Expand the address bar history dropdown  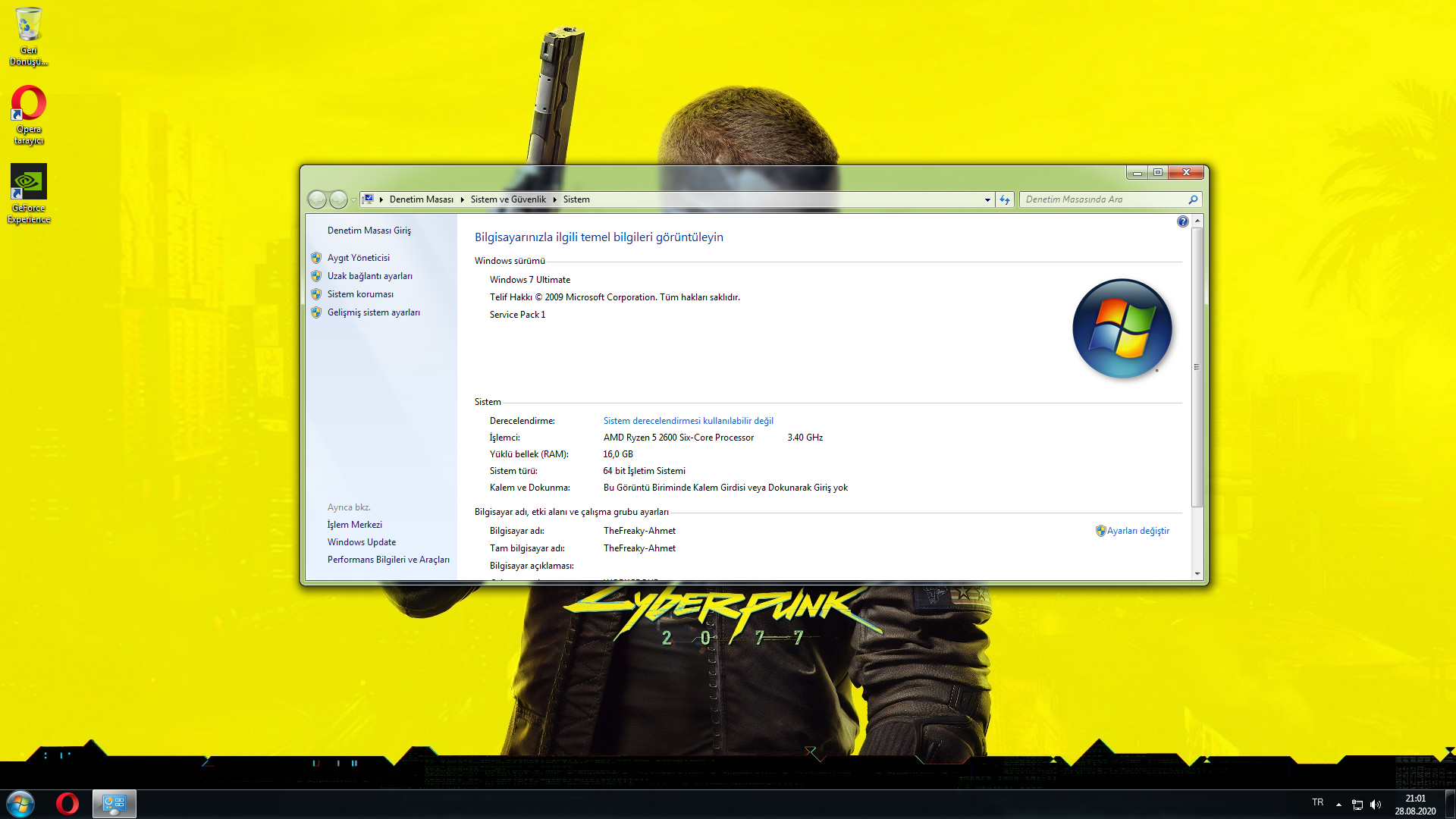coord(987,199)
